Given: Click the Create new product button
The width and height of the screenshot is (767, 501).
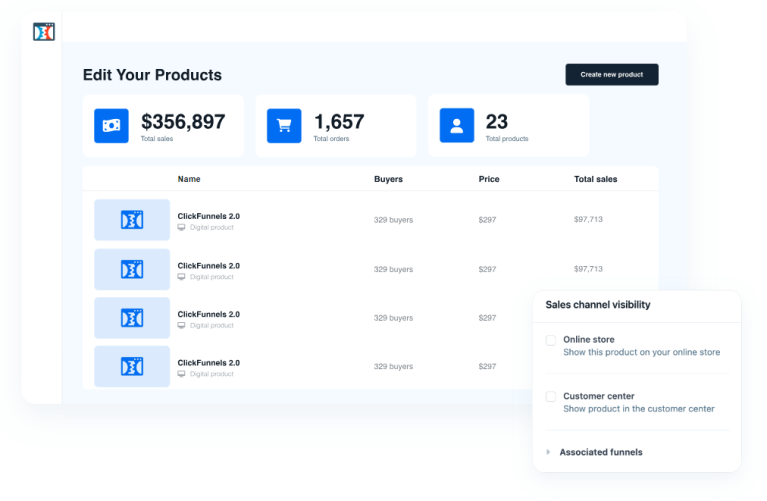Looking at the screenshot, I should coord(612,74).
